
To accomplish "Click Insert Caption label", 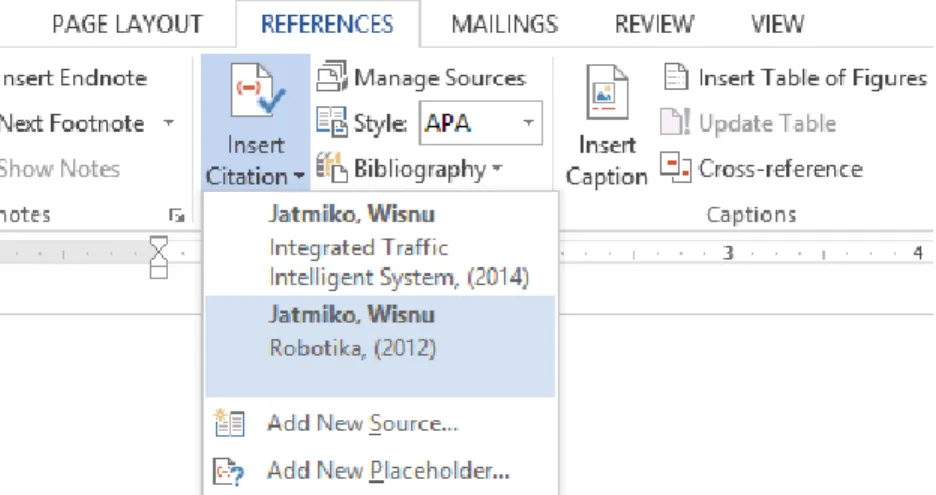I will pos(606,161).
